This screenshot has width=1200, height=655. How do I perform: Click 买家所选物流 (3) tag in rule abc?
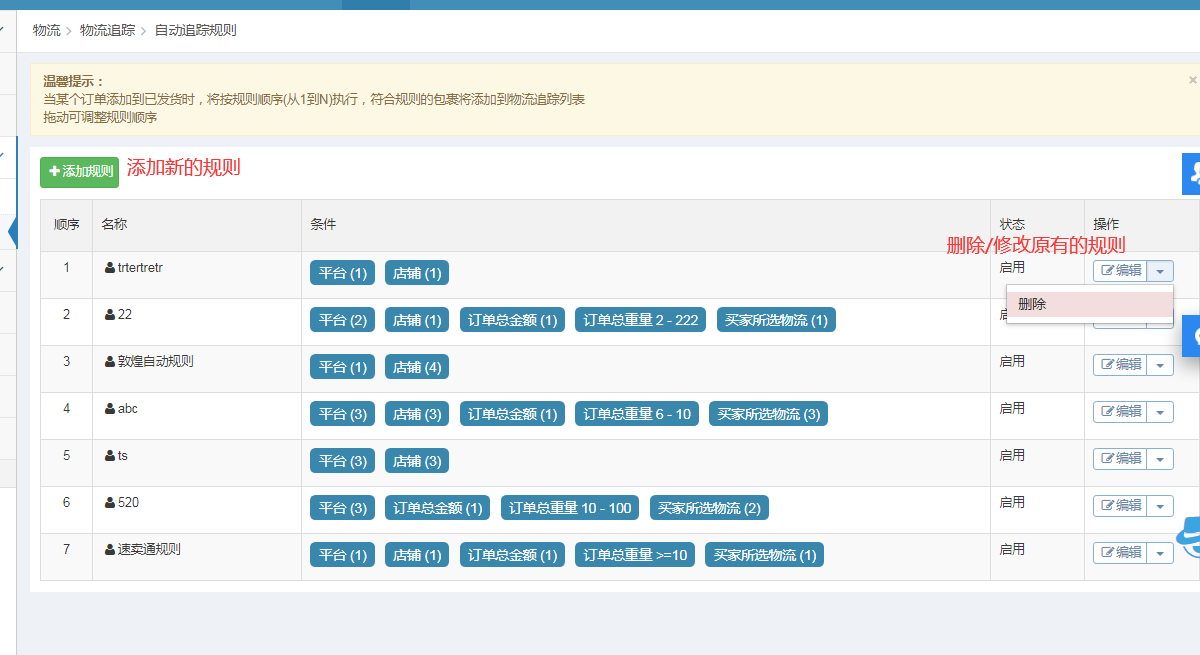pyautogui.click(x=768, y=414)
